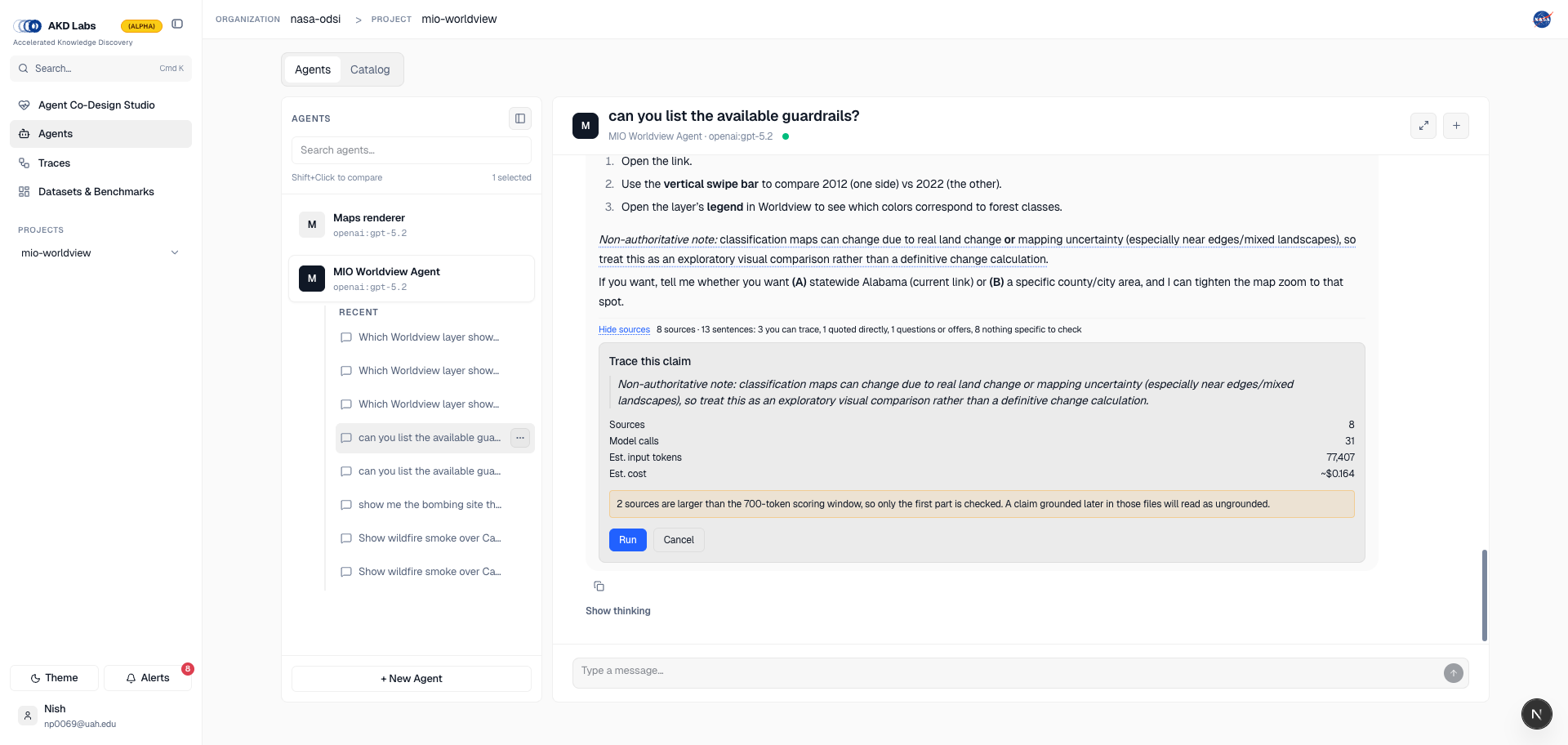This screenshot has height=745, width=1568.
Task: Click M avatar in chat header
Action: coord(586,126)
